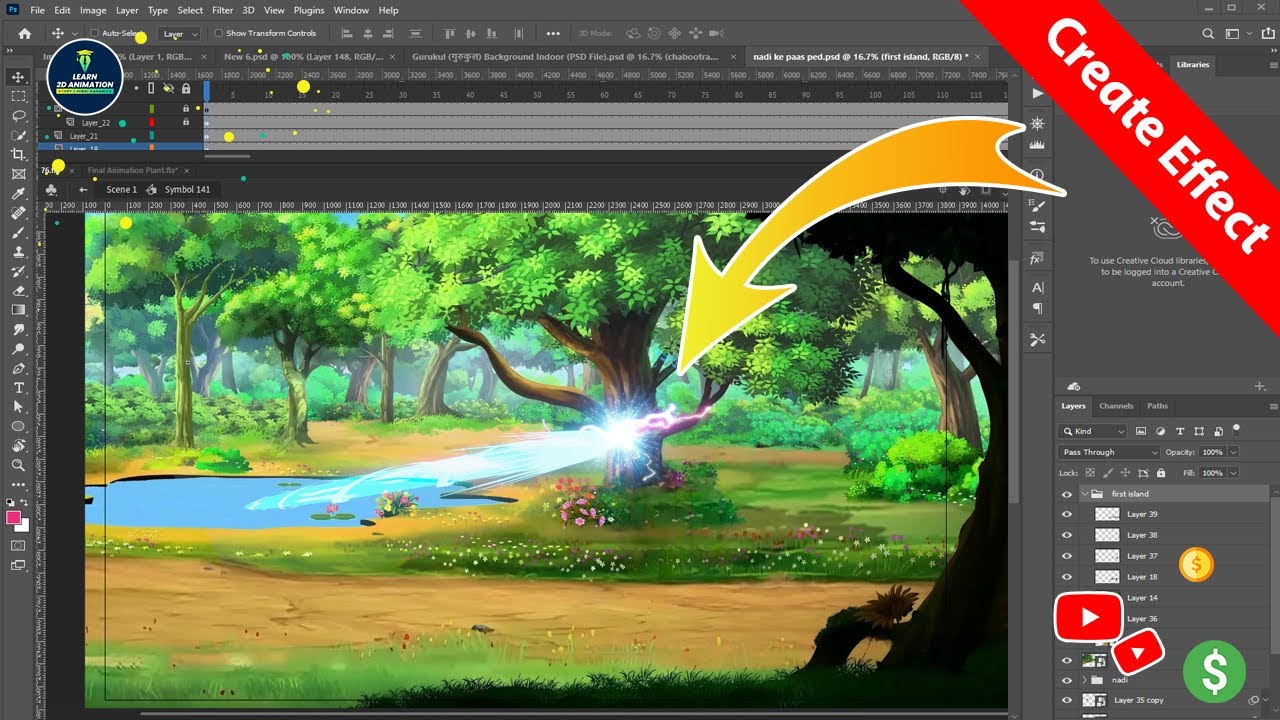
Task: Open the Opacity dropdown arrow
Action: 1233,452
